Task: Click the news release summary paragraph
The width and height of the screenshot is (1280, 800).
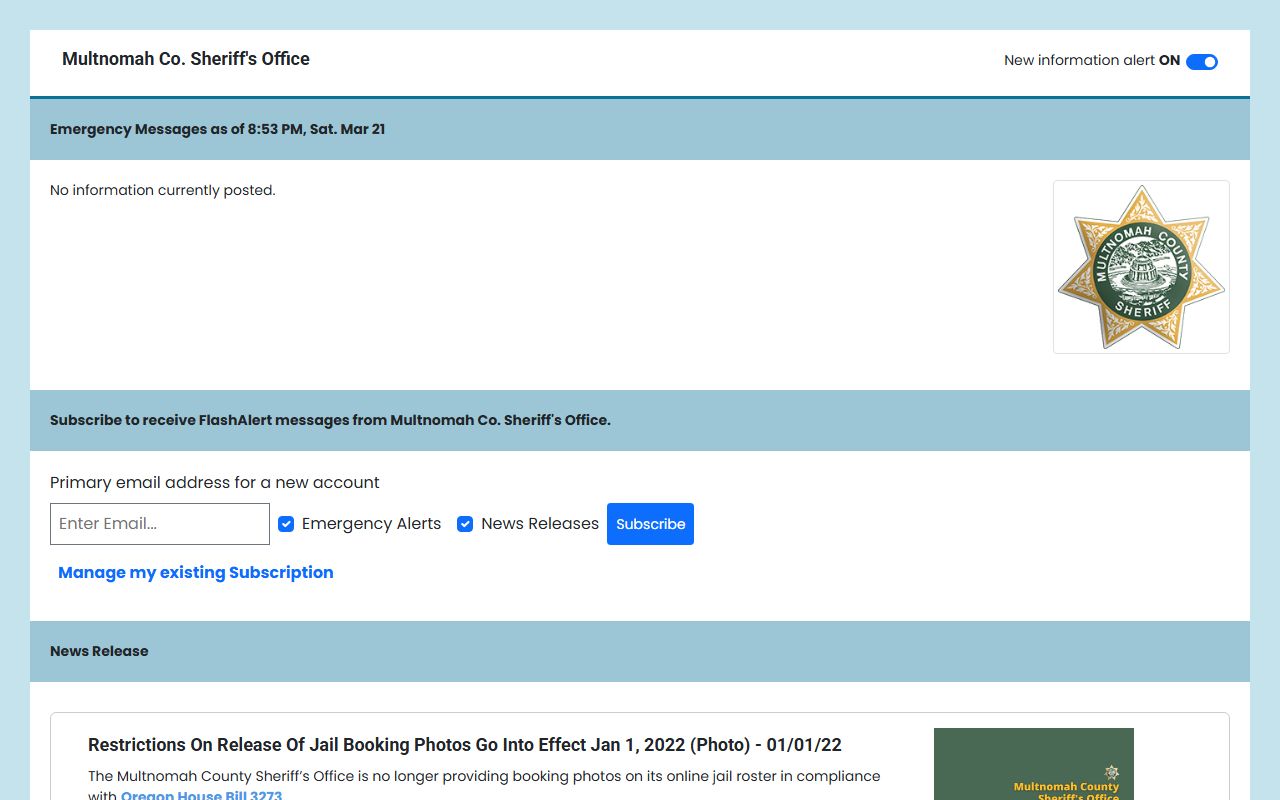Action: point(484,776)
